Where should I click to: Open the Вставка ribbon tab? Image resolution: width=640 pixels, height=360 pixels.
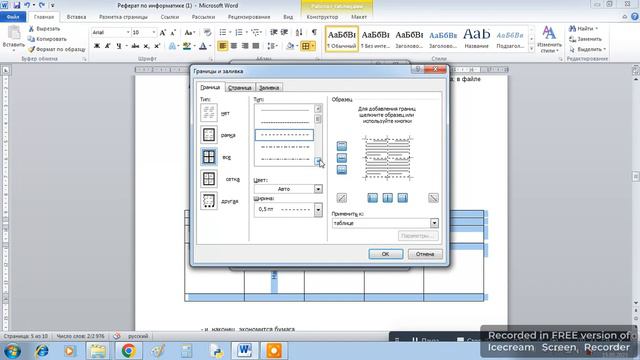coord(76,17)
